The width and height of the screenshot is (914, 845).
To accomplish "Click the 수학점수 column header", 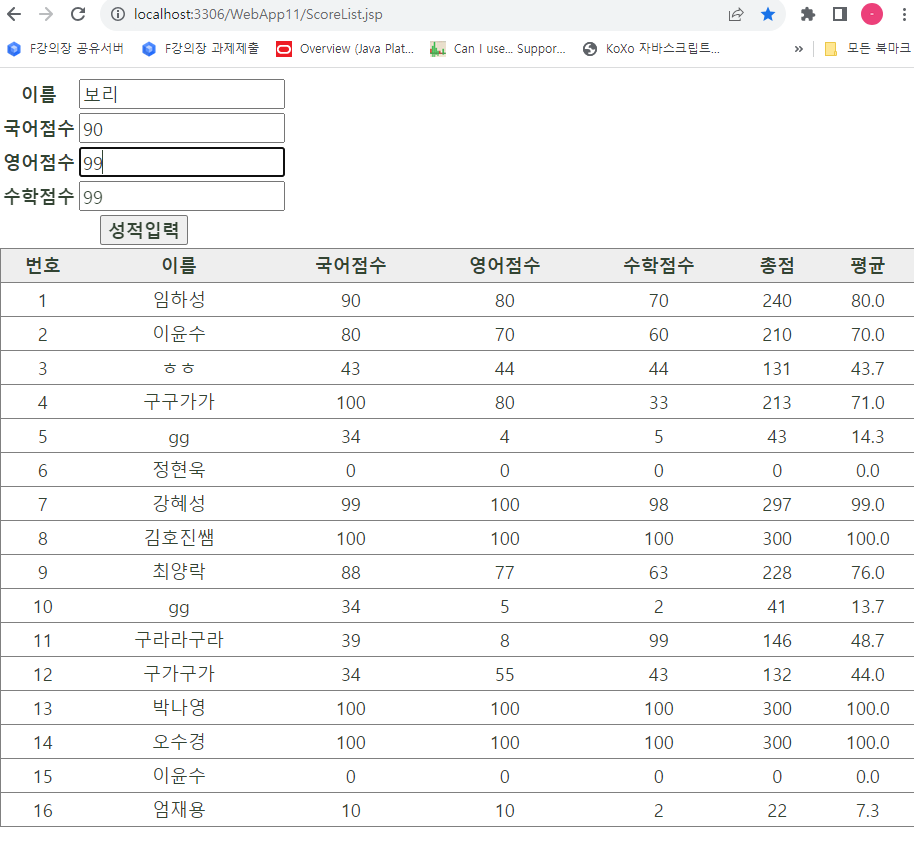I will [659, 266].
